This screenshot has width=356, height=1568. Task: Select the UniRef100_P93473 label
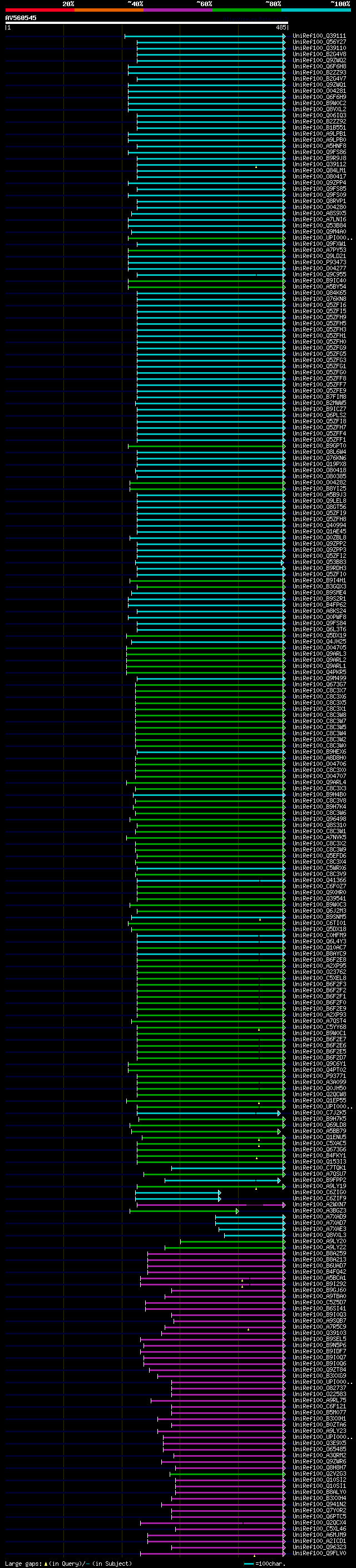[x=319, y=263]
